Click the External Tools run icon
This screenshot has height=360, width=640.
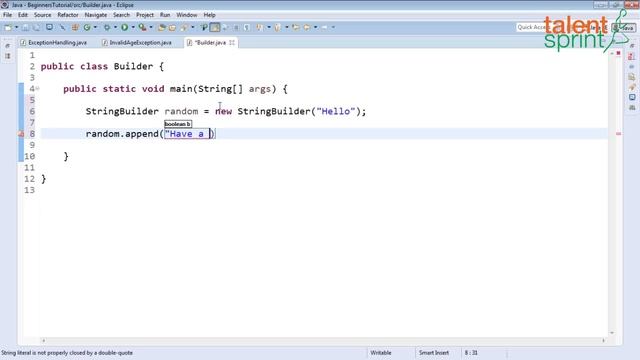coord(142,27)
